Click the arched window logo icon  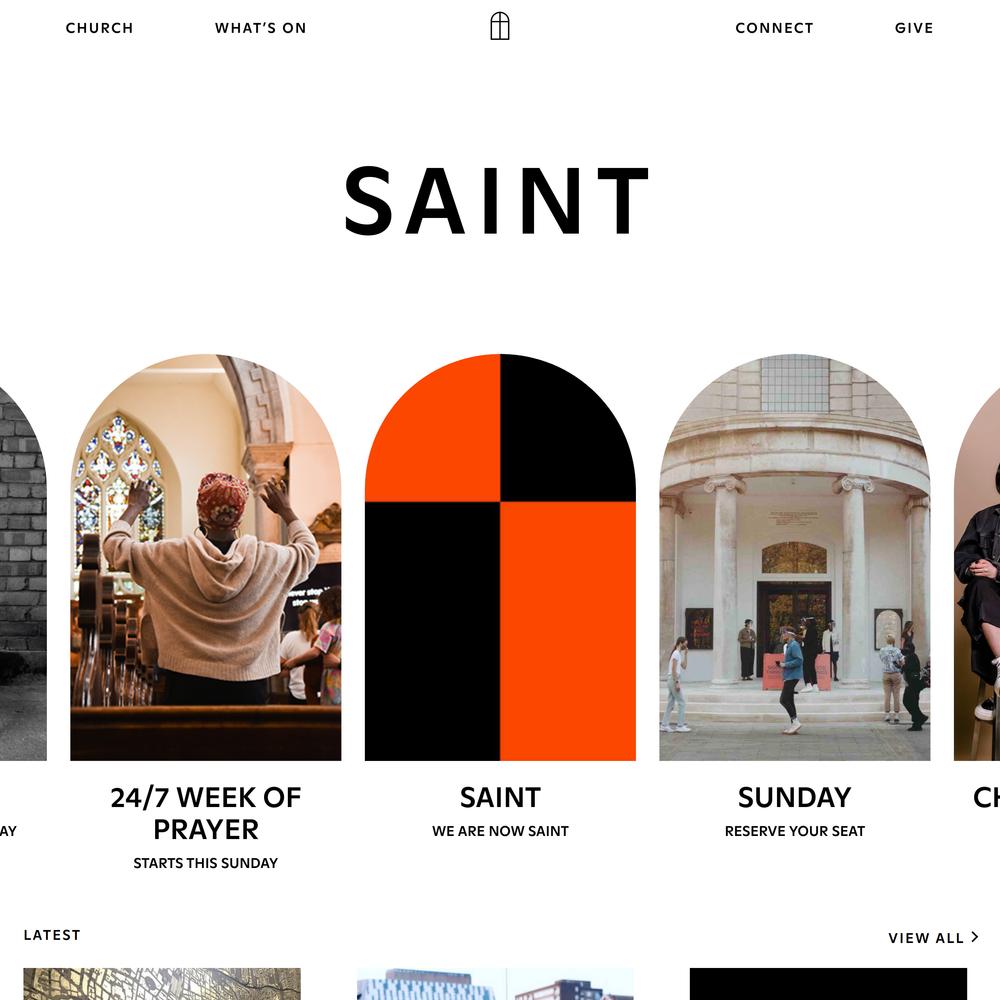(x=499, y=26)
